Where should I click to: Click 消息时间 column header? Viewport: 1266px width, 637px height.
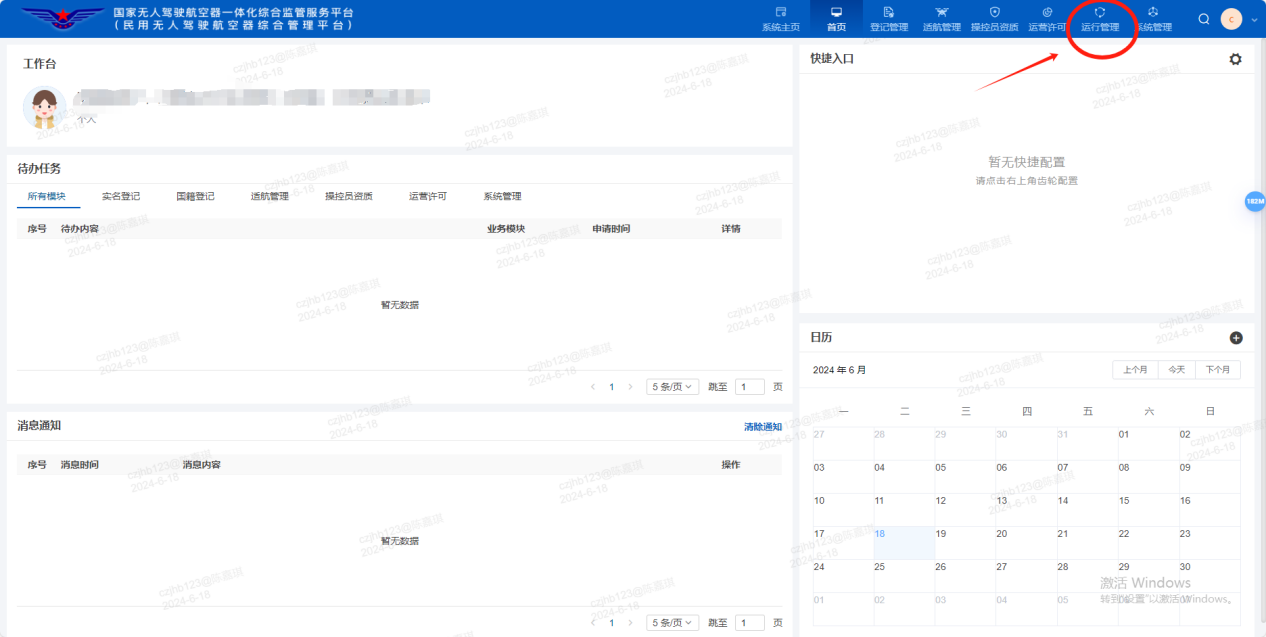tap(80, 465)
